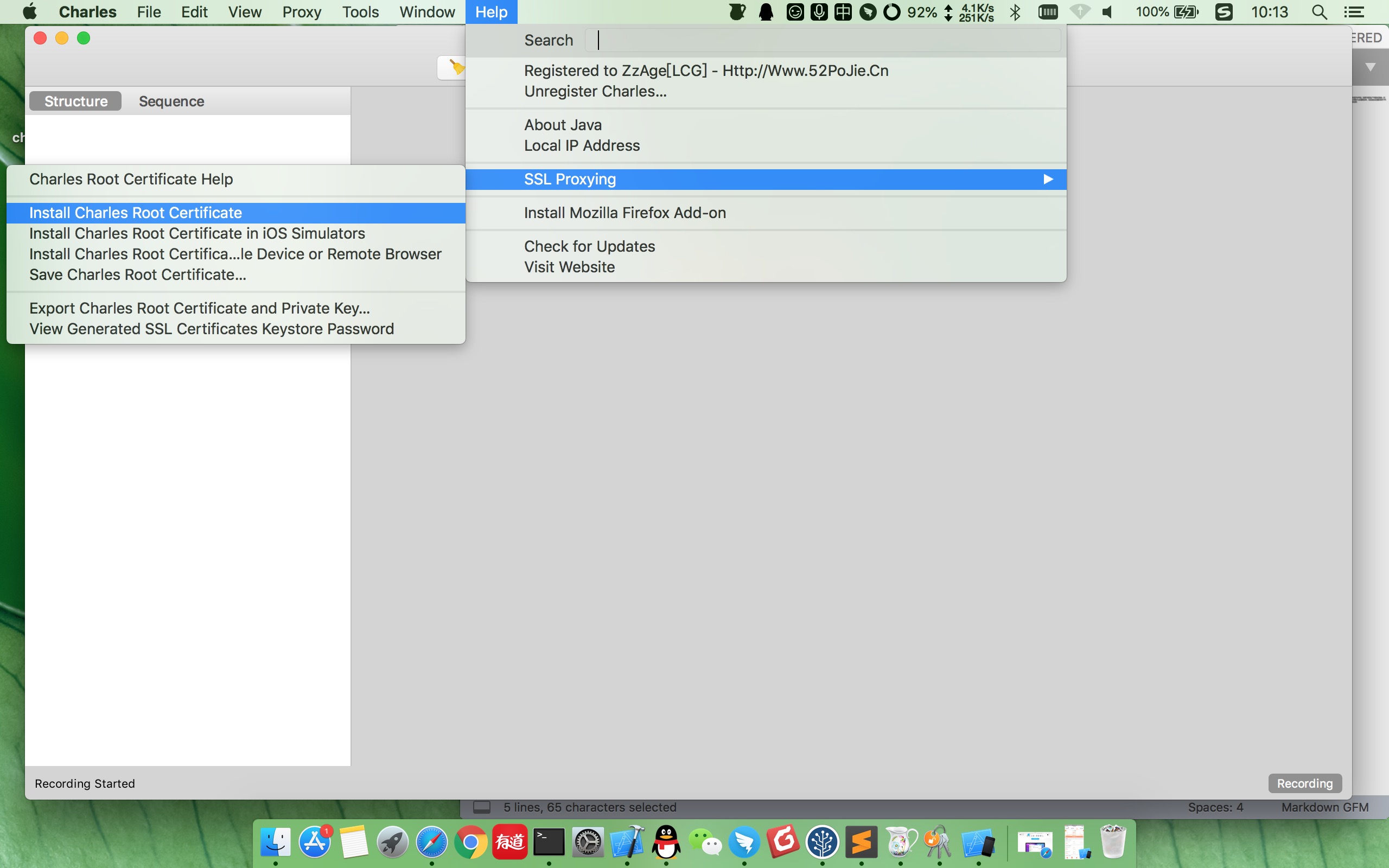This screenshot has width=1389, height=868.
Task: Select install certificate on Mobile Device or Remote Browser
Action: point(236,254)
